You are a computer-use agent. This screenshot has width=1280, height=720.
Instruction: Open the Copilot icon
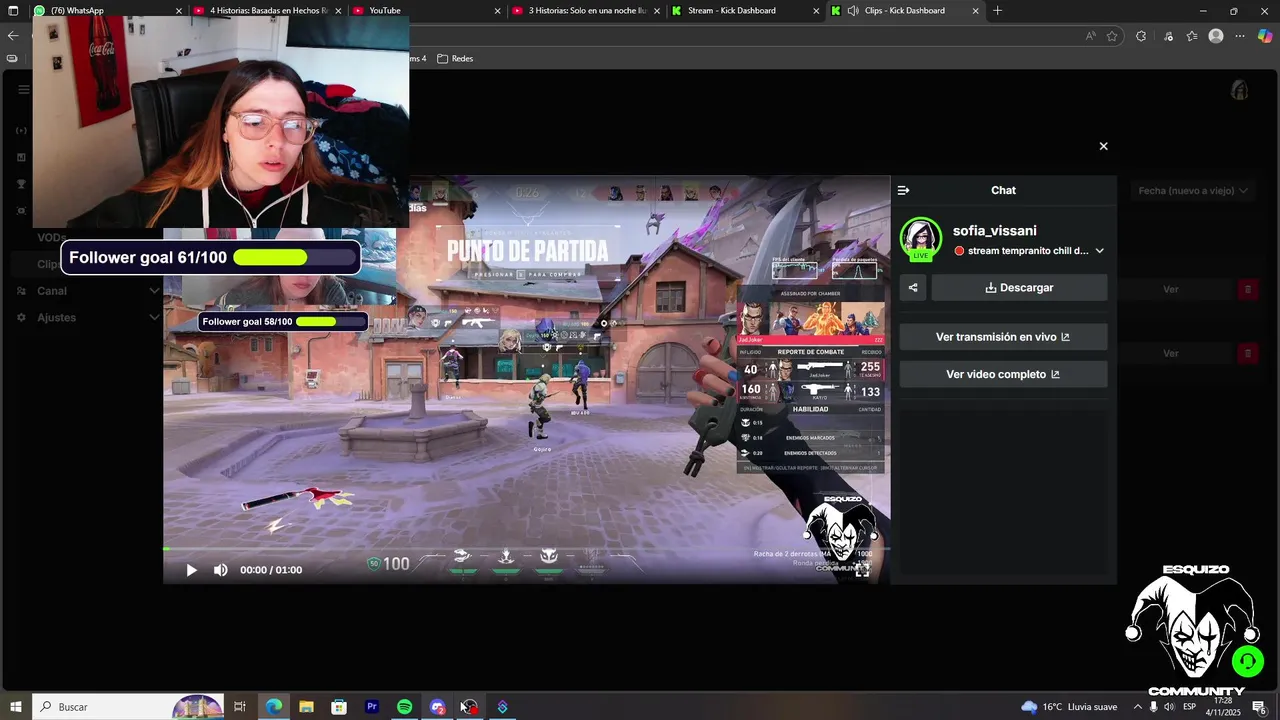(1264, 36)
